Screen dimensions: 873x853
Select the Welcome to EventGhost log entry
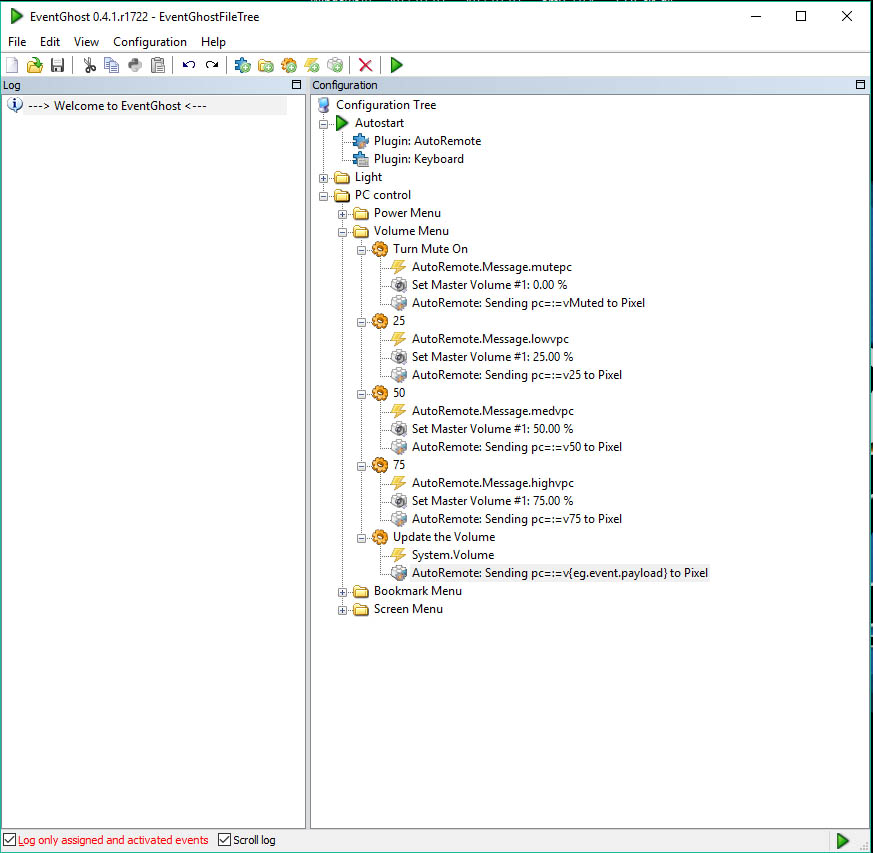117,106
